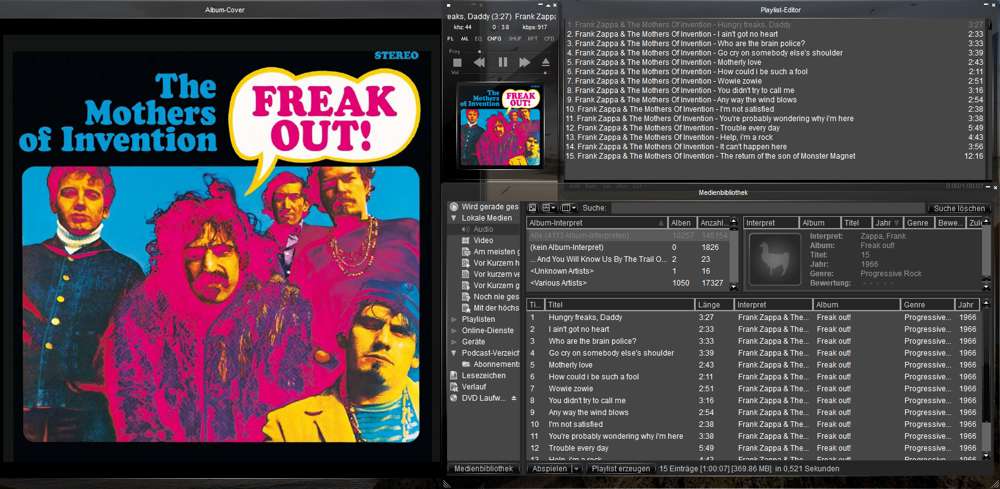Toggle the PL playlist window button
The image size is (1000, 489).
(x=450, y=38)
